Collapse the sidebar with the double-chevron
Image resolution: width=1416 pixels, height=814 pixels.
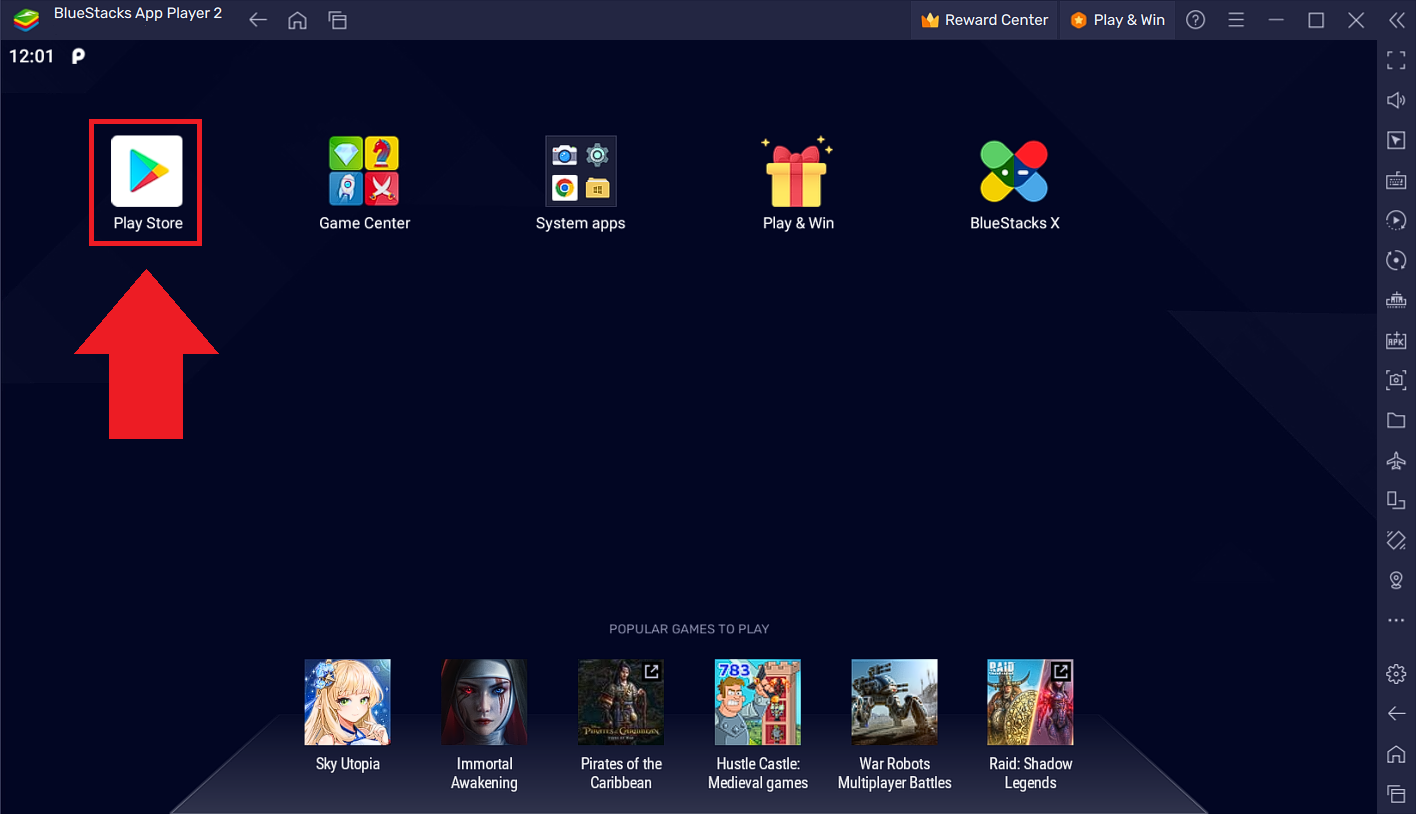click(x=1396, y=20)
